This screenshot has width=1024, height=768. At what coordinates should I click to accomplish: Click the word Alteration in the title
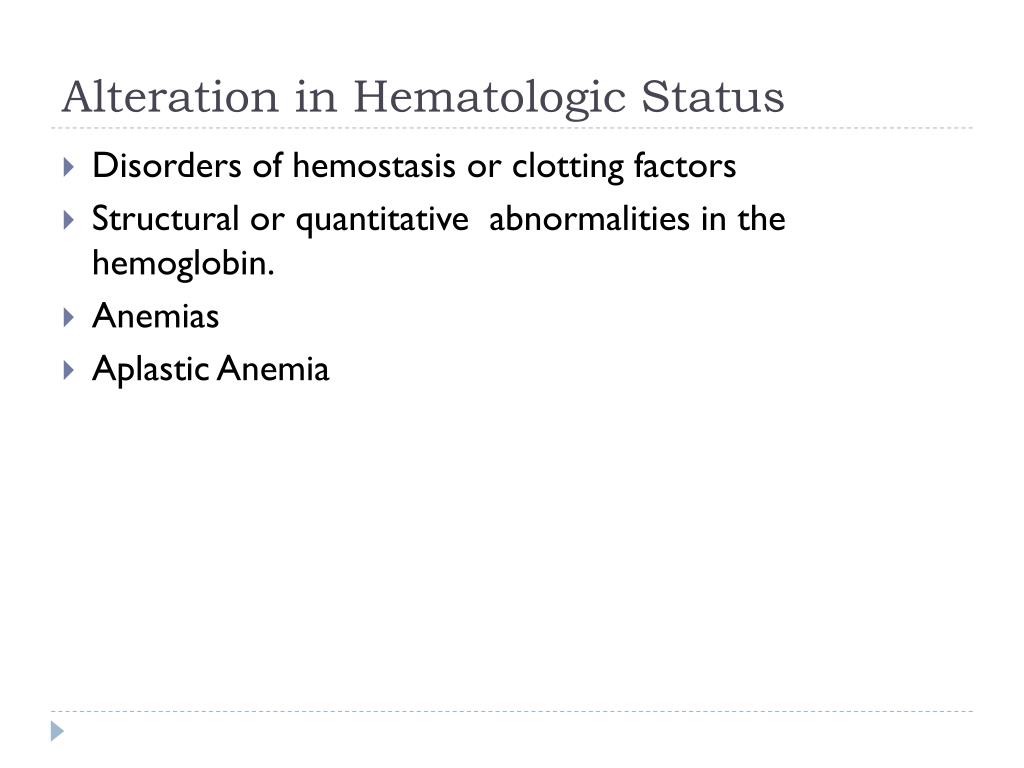tap(171, 97)
